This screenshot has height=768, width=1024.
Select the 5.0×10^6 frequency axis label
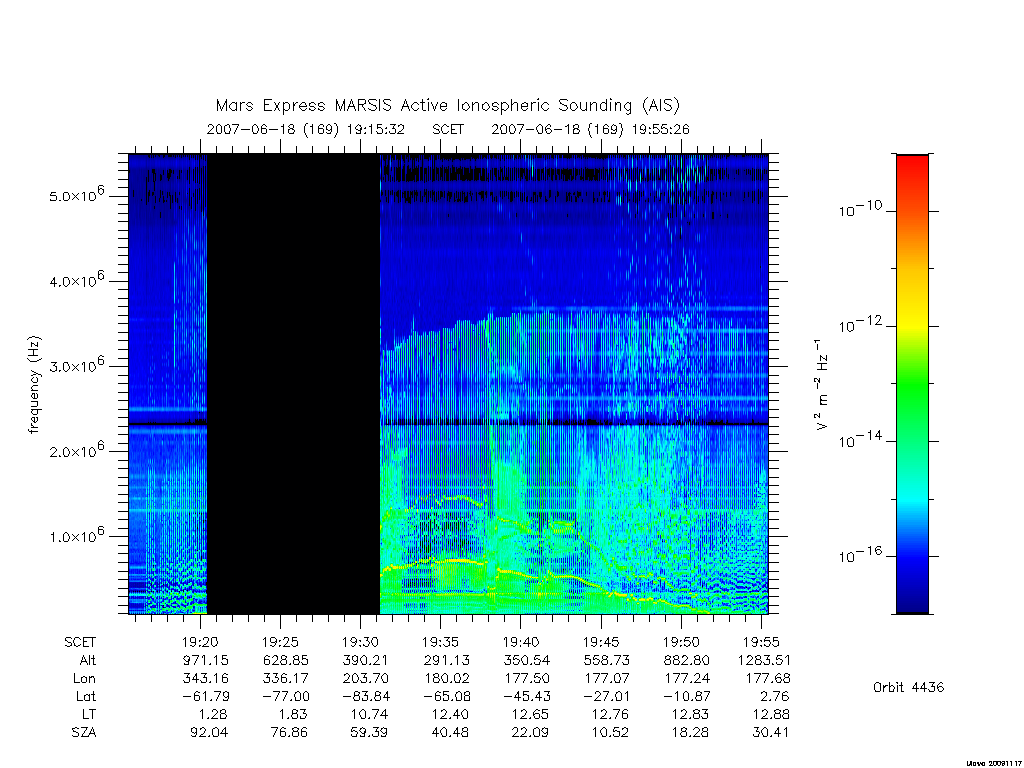tap(77, 194)
